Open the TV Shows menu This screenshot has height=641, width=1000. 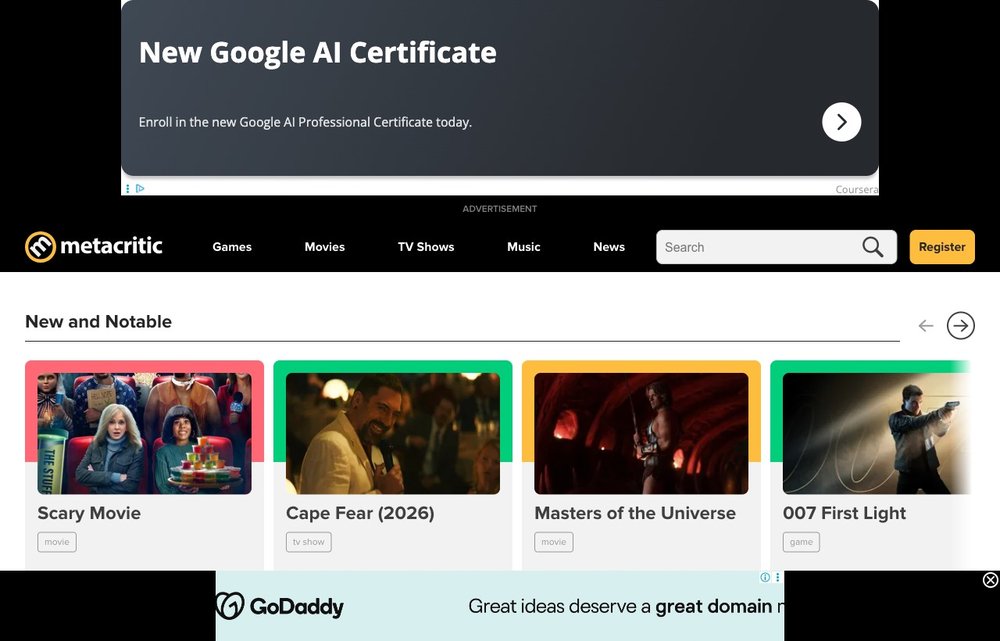click(426, 247)
